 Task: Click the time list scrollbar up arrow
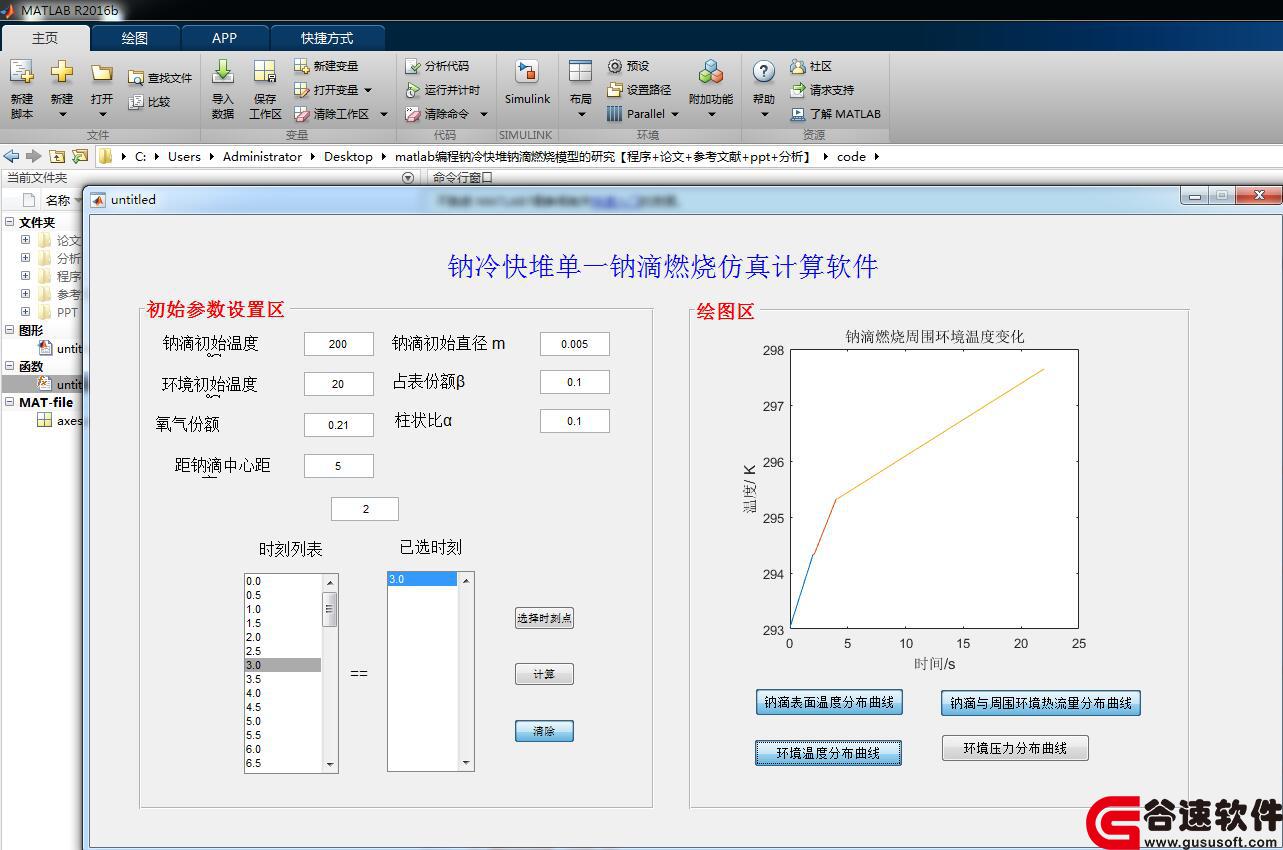330,582
